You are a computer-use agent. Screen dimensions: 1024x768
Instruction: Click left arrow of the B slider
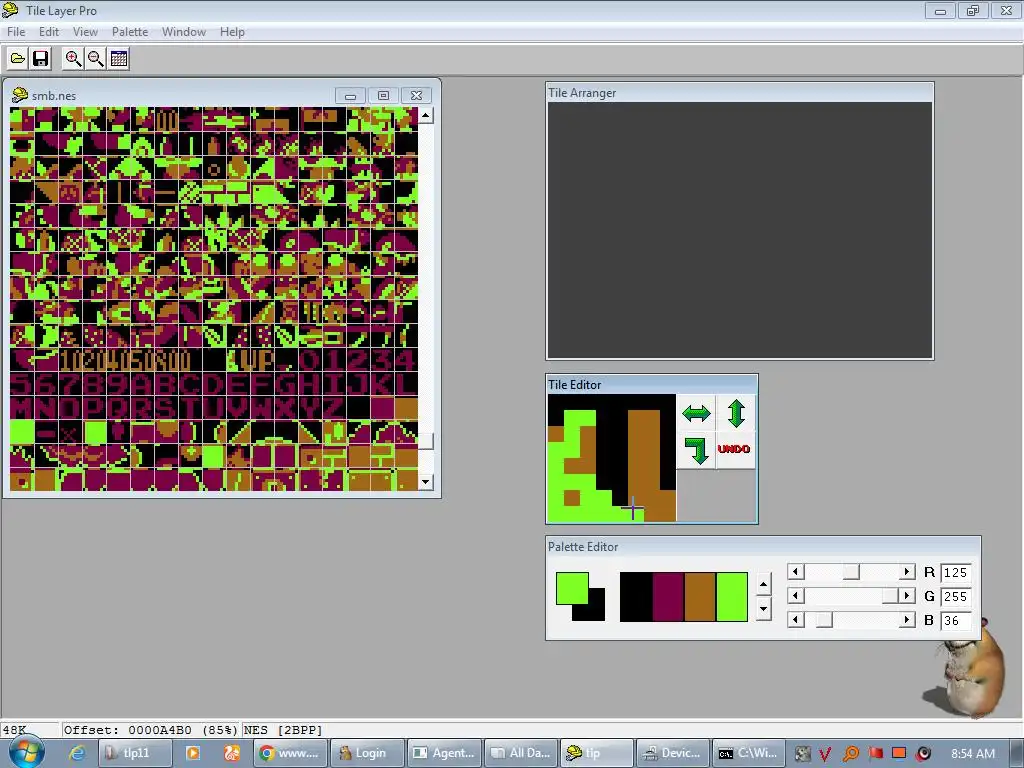tap(795, 620)
